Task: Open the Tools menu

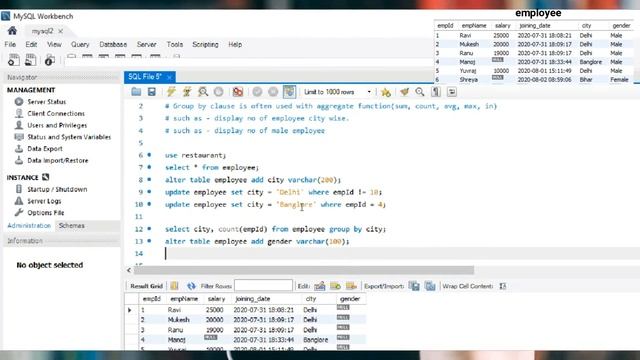Action: pyautogui.click(x=175, y=44)
